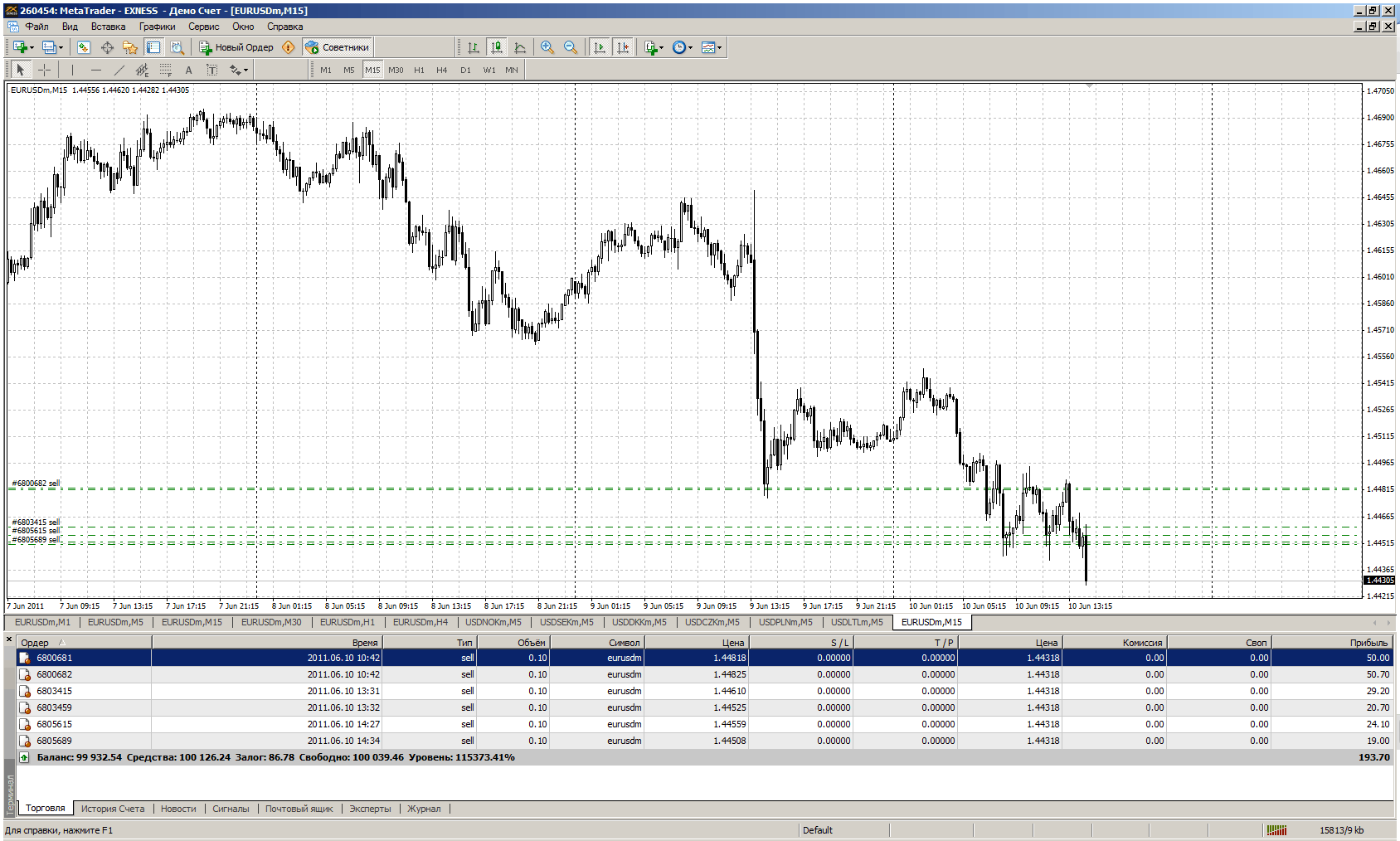
Task: Switch timeframe to W1
Action: point(489,70)
